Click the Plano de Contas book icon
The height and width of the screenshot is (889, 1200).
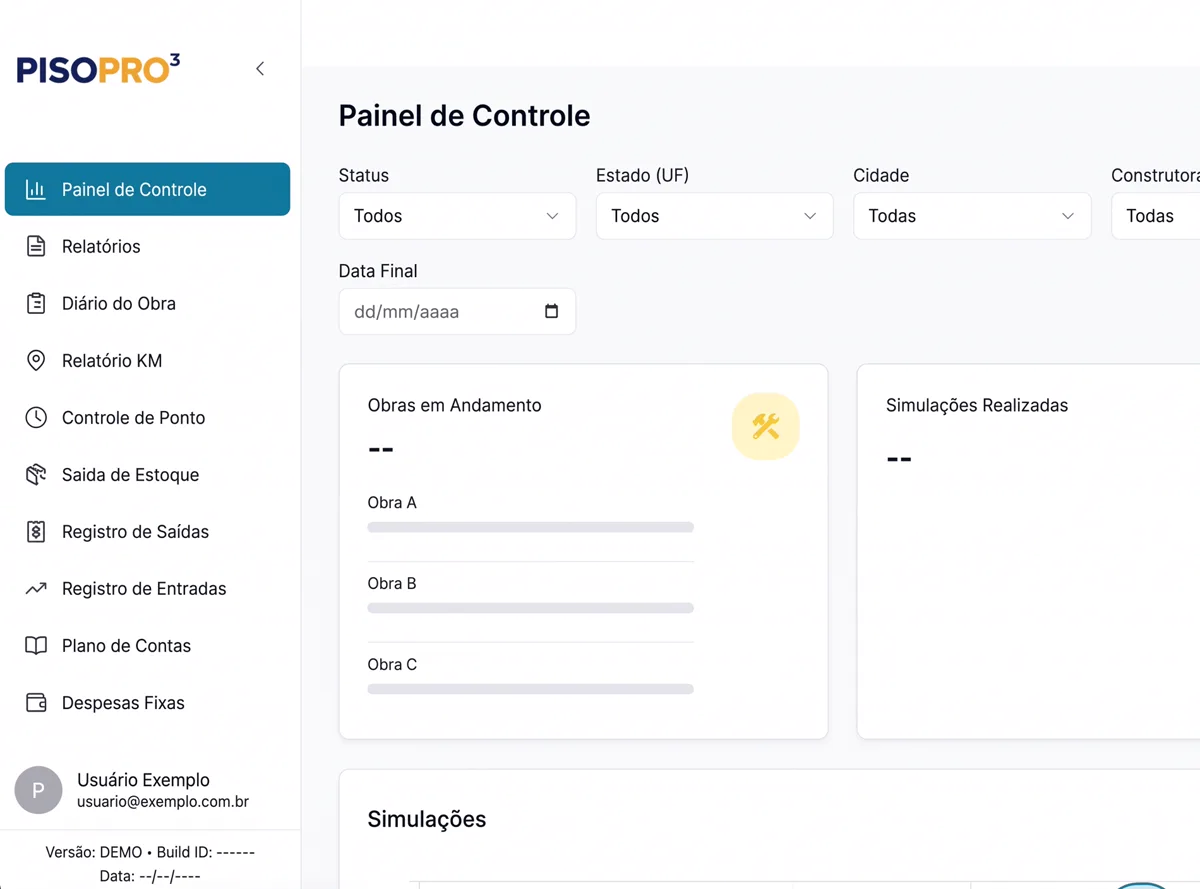coord(36,645)
